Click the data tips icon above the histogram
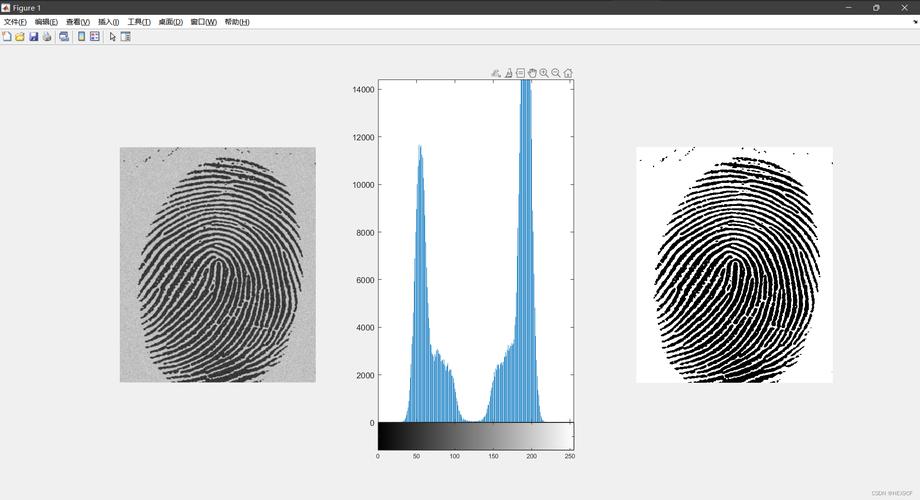 click(x=520, y=73)
